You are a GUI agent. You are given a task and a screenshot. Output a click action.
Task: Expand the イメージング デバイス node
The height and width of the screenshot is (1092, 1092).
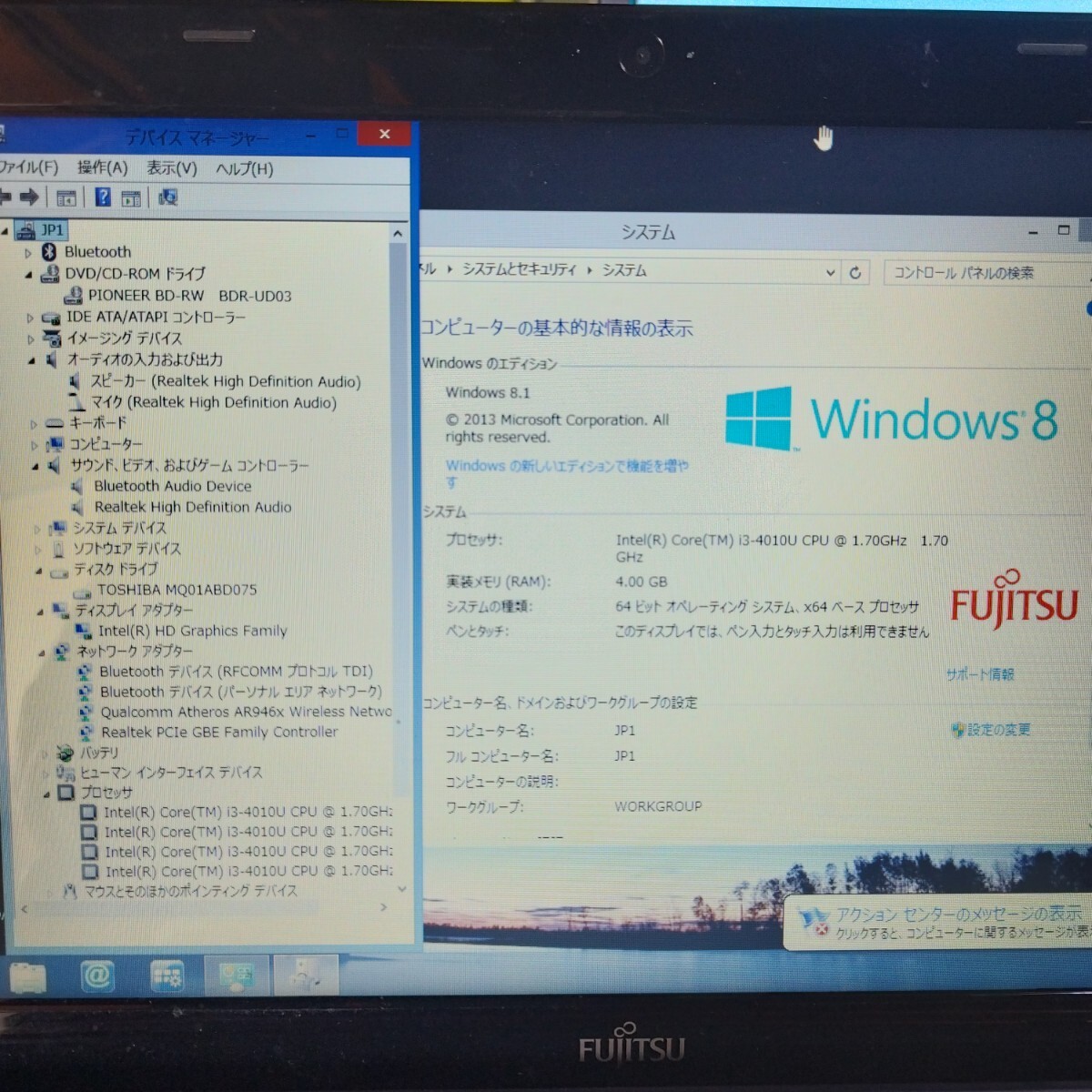point(30,339)
